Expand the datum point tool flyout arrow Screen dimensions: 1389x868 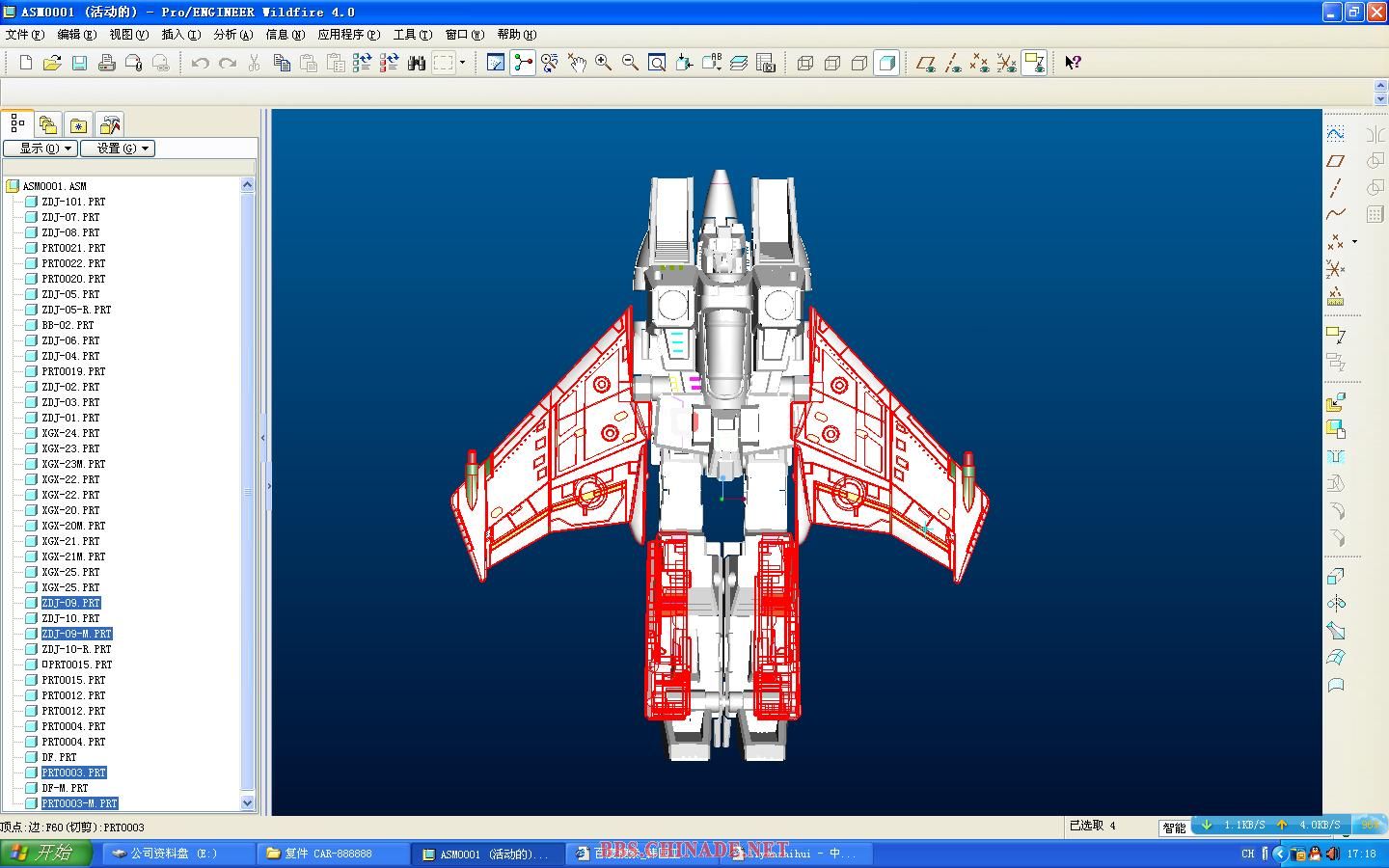[1354, 242]
